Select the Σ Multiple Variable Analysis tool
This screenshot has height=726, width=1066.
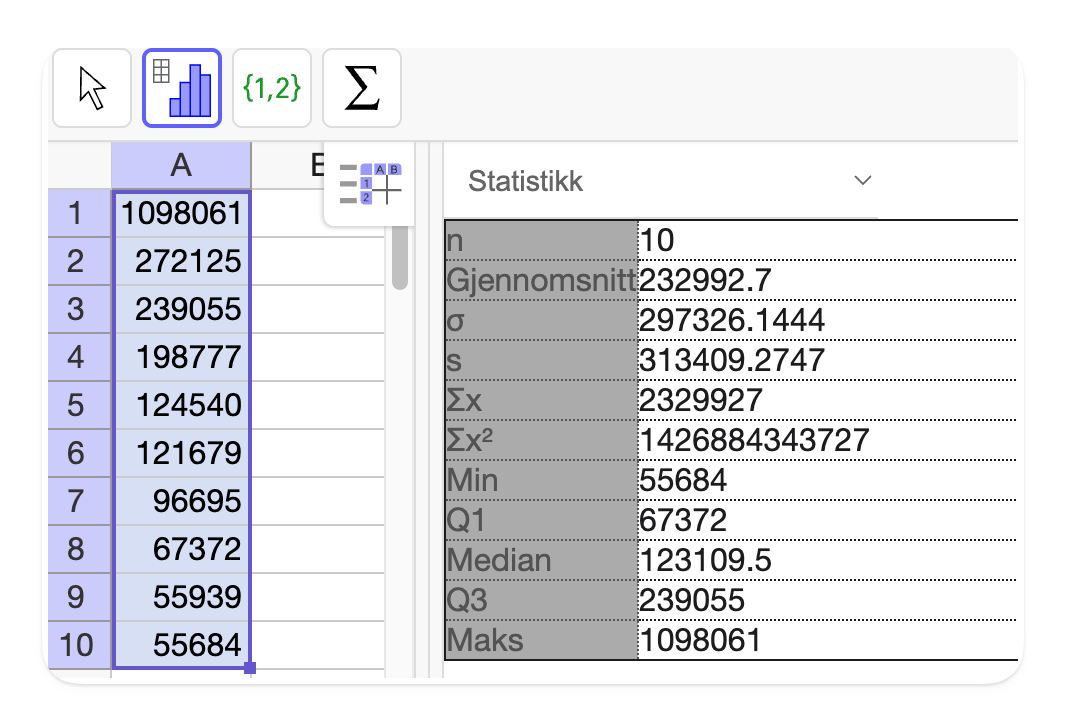tap(361, 88)
